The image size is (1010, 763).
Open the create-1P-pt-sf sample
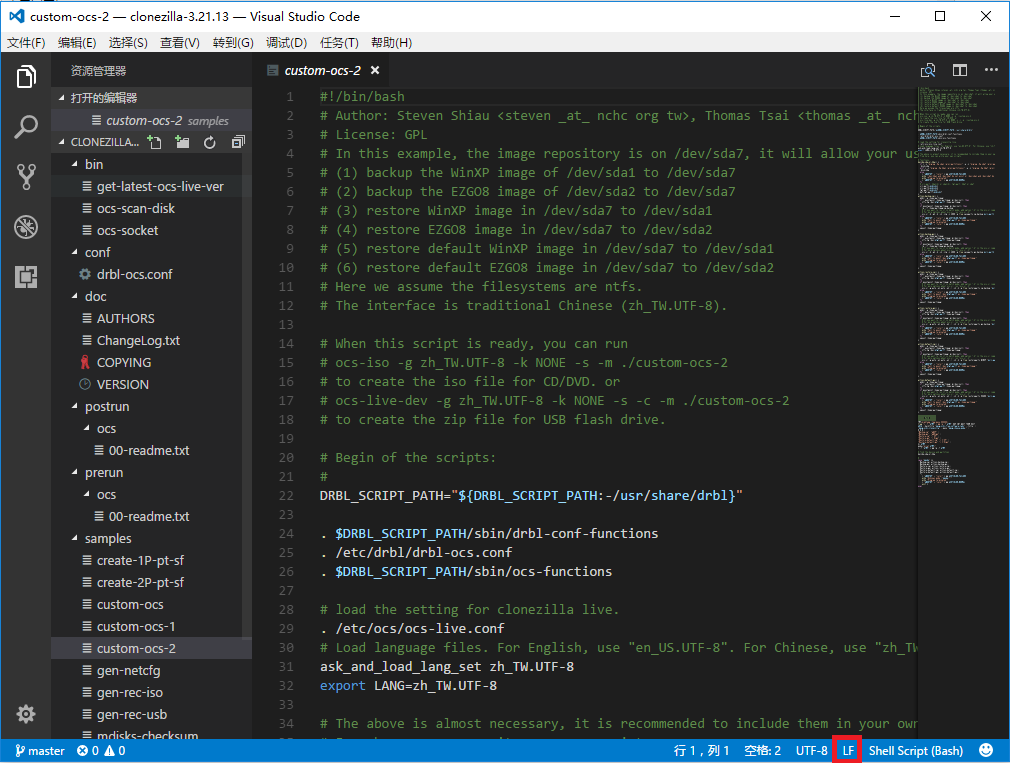point(140,561)
